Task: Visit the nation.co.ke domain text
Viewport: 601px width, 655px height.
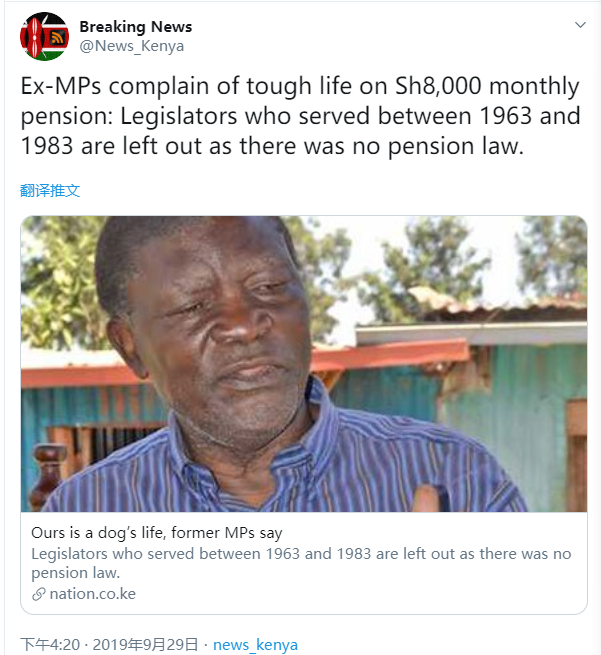Action: point(92,594)
